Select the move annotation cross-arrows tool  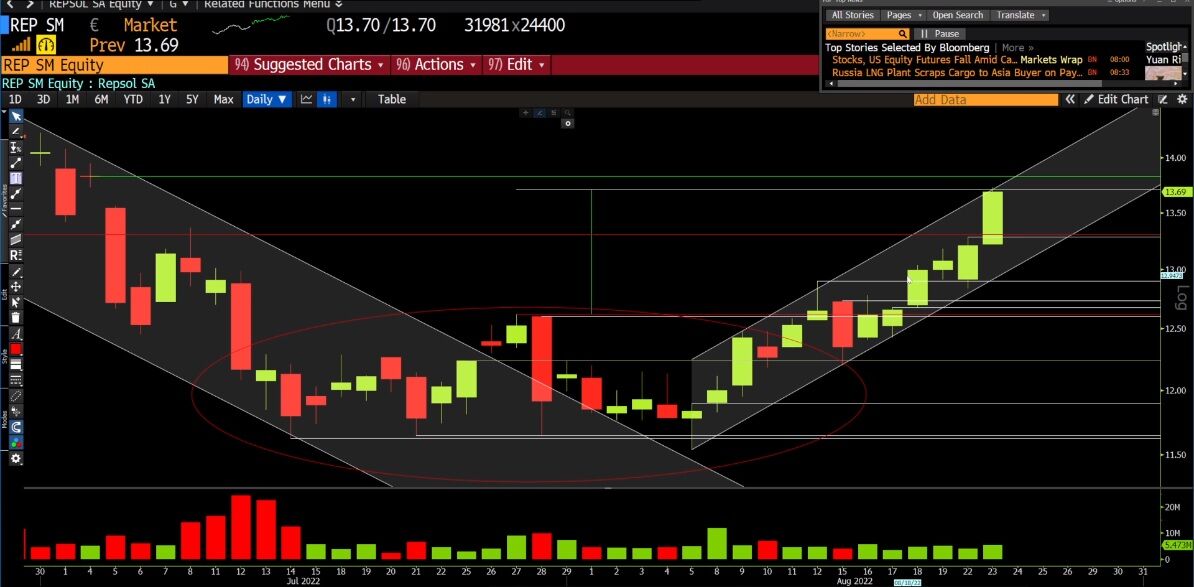16,287
